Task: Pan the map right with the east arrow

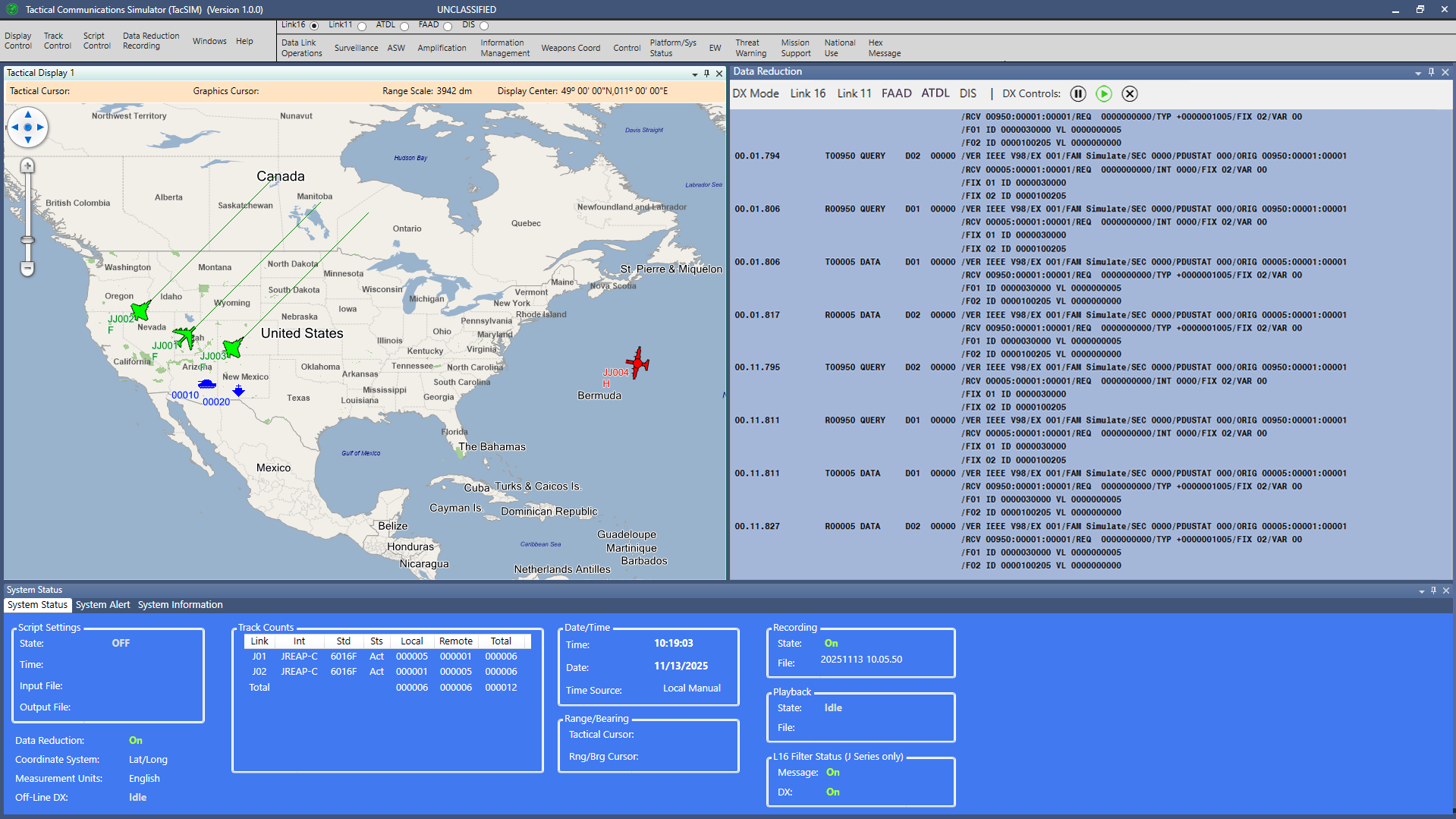Action: [x=41, y=128]
